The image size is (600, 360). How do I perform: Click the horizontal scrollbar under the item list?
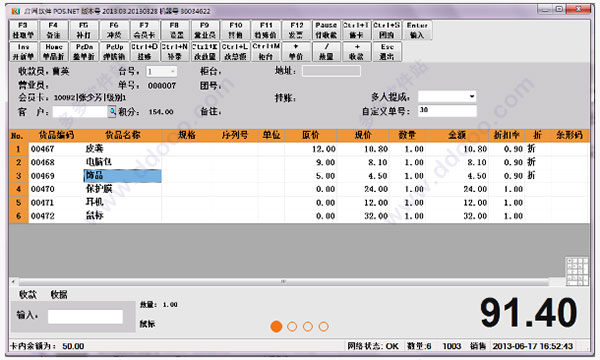click(x=283, y=282)
